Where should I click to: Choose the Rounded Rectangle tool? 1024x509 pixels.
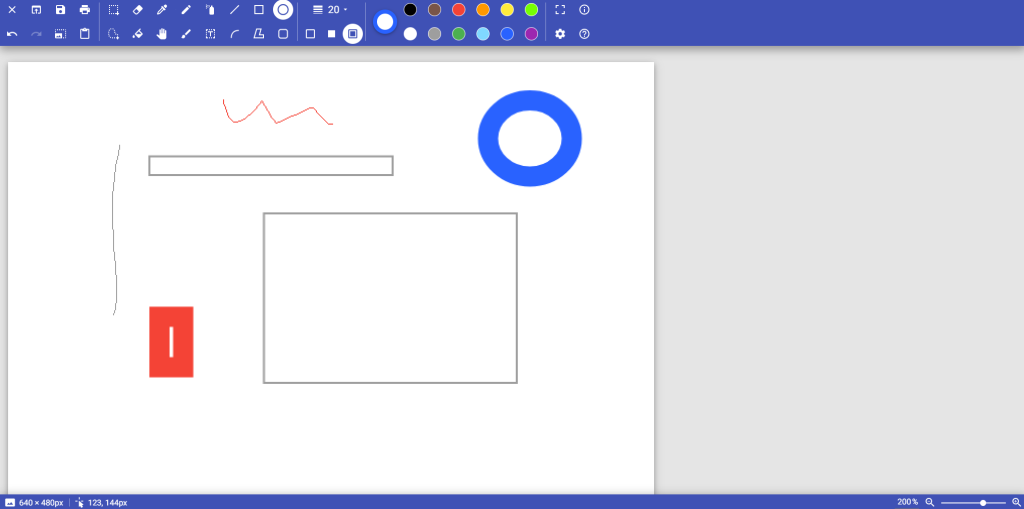(x=283, y=34)
